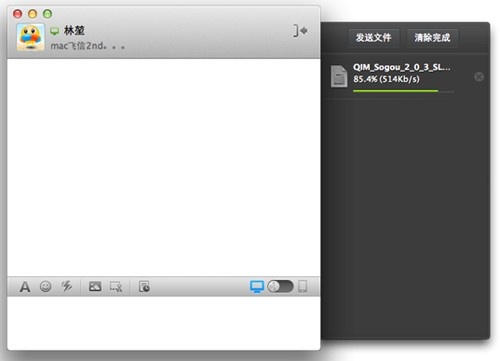The image size is (500, 361).
Task: Select the mobile phone SMS icon
Action: pyautogui.click(x=303, y=286)
